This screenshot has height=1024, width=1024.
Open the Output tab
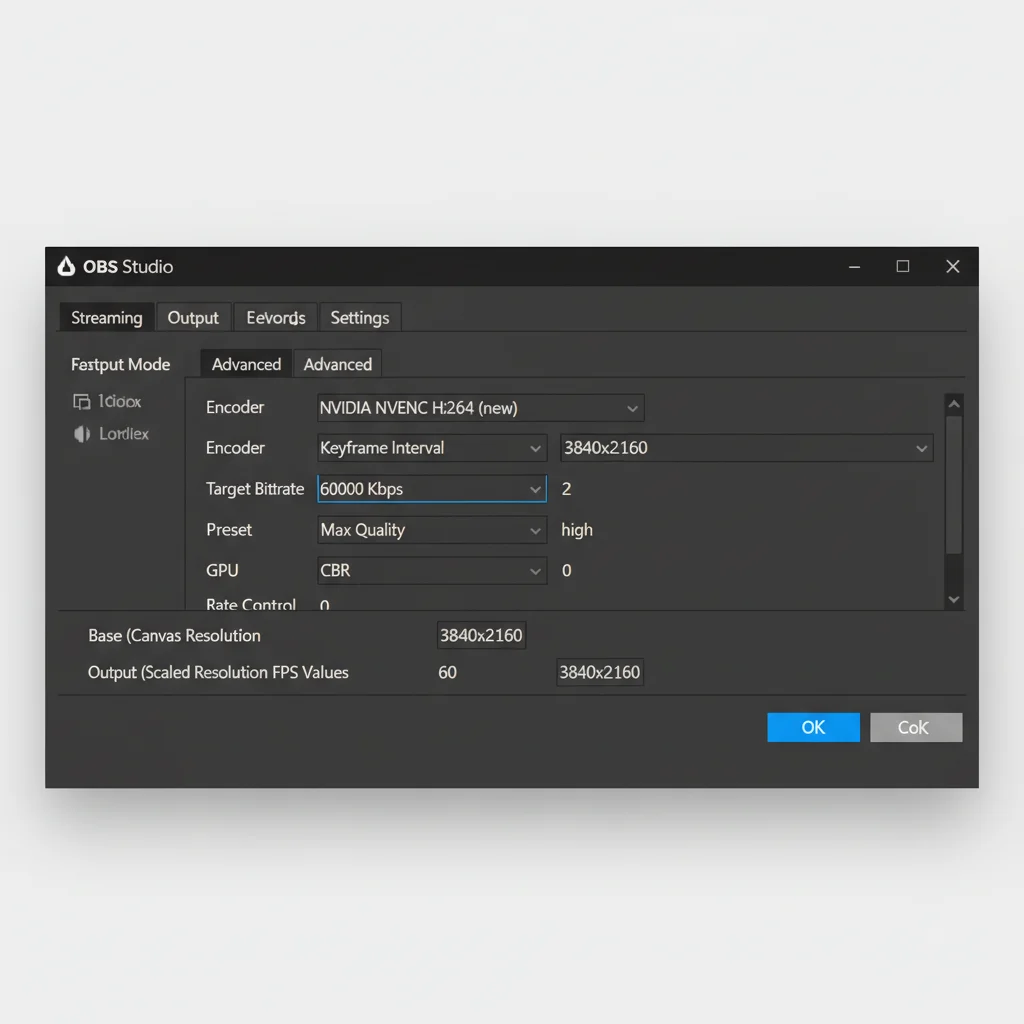click(193, 317)
